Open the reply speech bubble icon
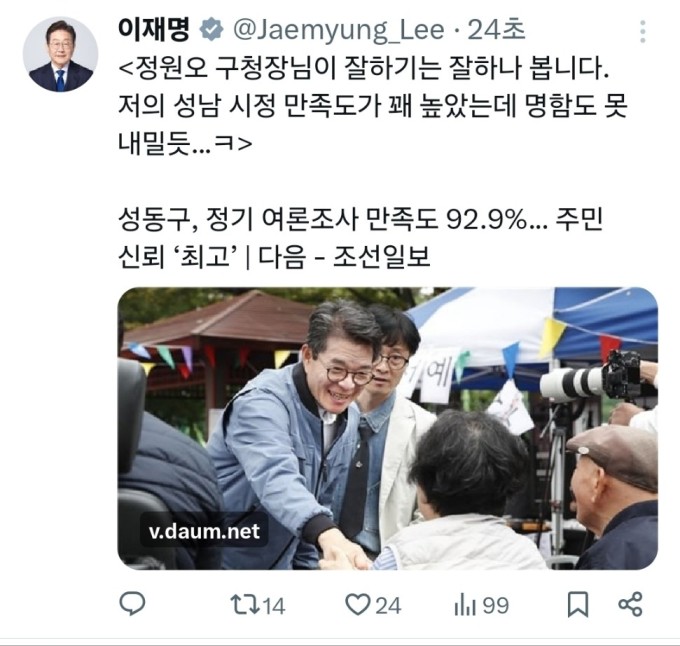680x646 pixels. (x=132, y=604)
